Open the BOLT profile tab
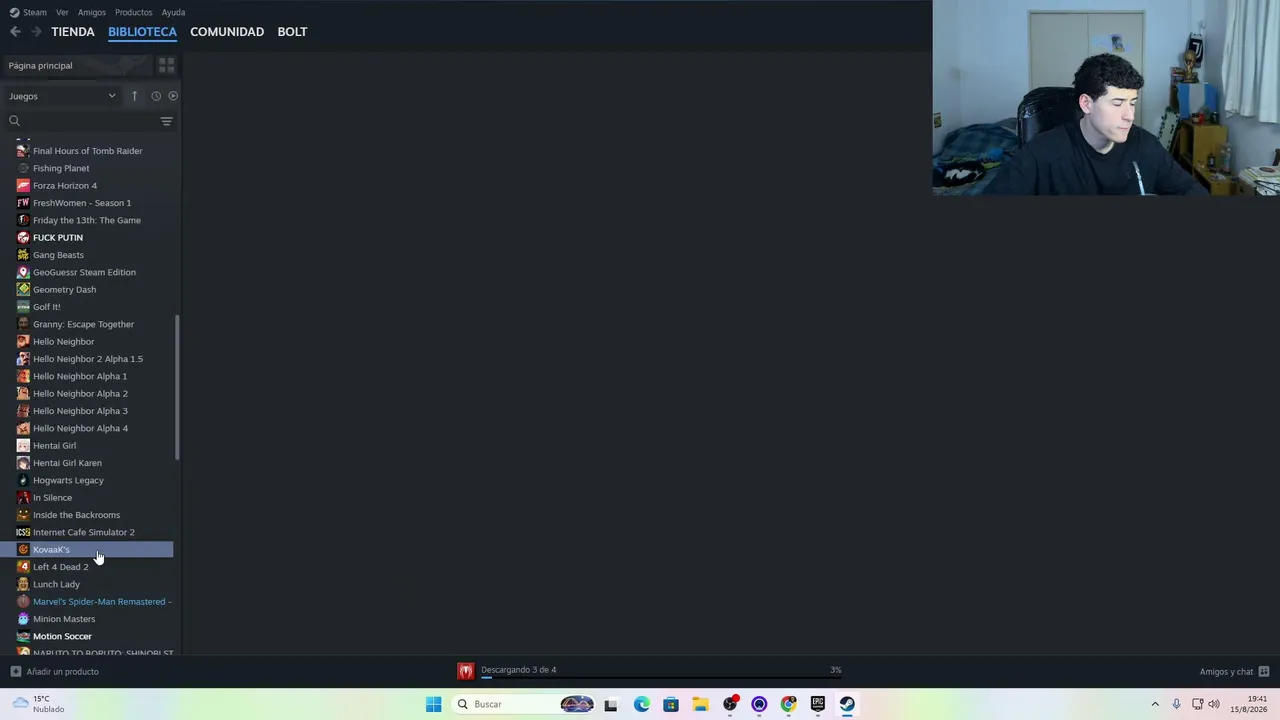Image resolution: width=1280 pixels, height=720 pixels. pyautogui.click(x=292, y=32)
